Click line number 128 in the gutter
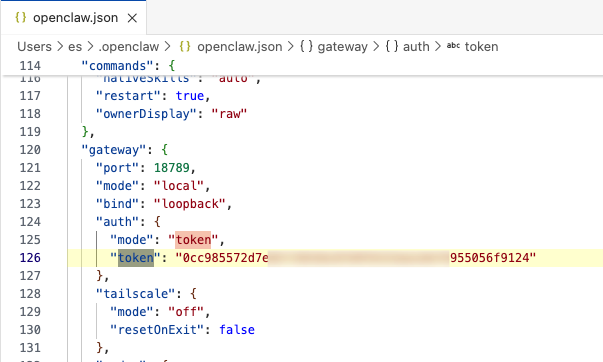 30,294
